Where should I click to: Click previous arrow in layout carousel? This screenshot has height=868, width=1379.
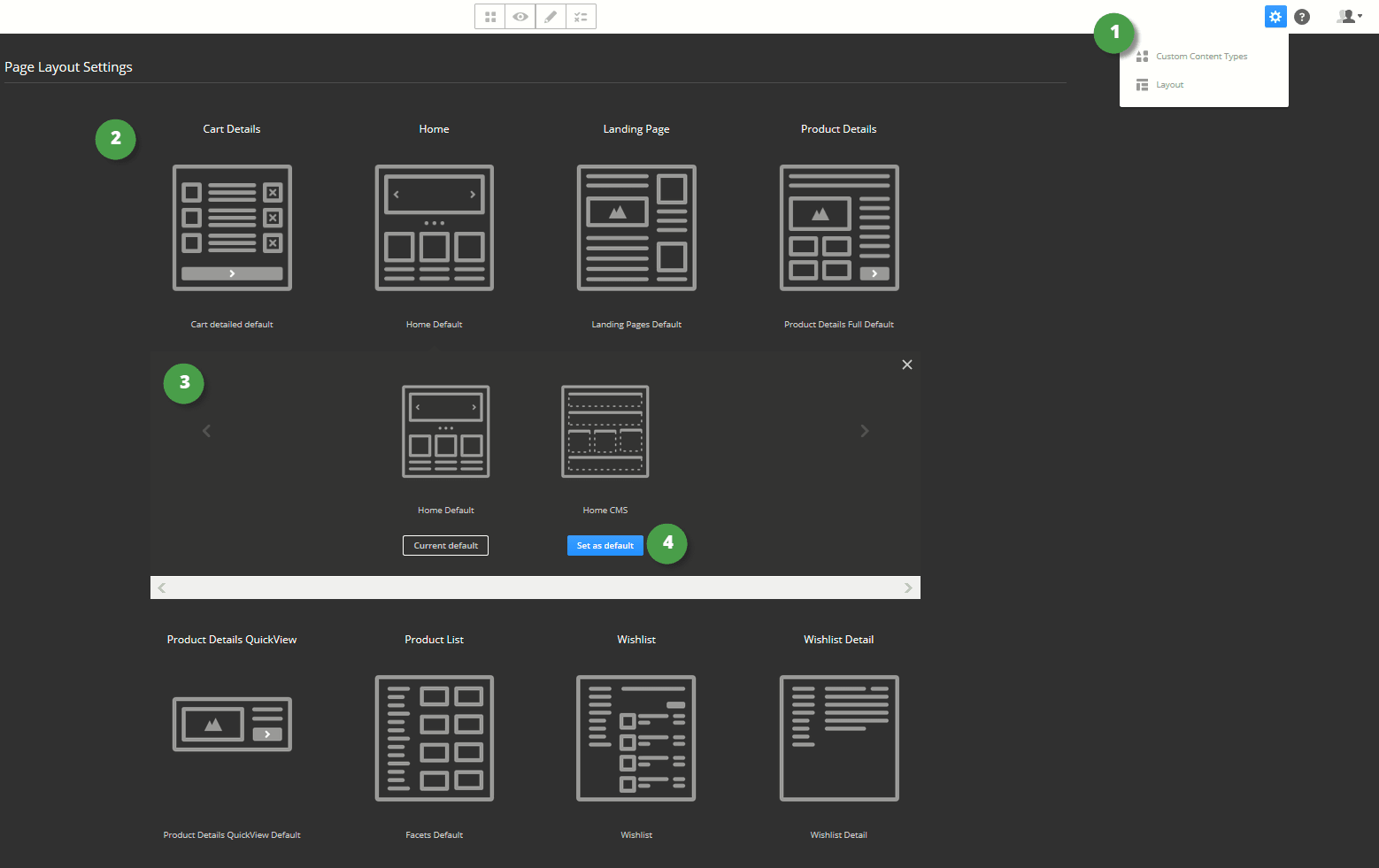(x=207, y=431)
